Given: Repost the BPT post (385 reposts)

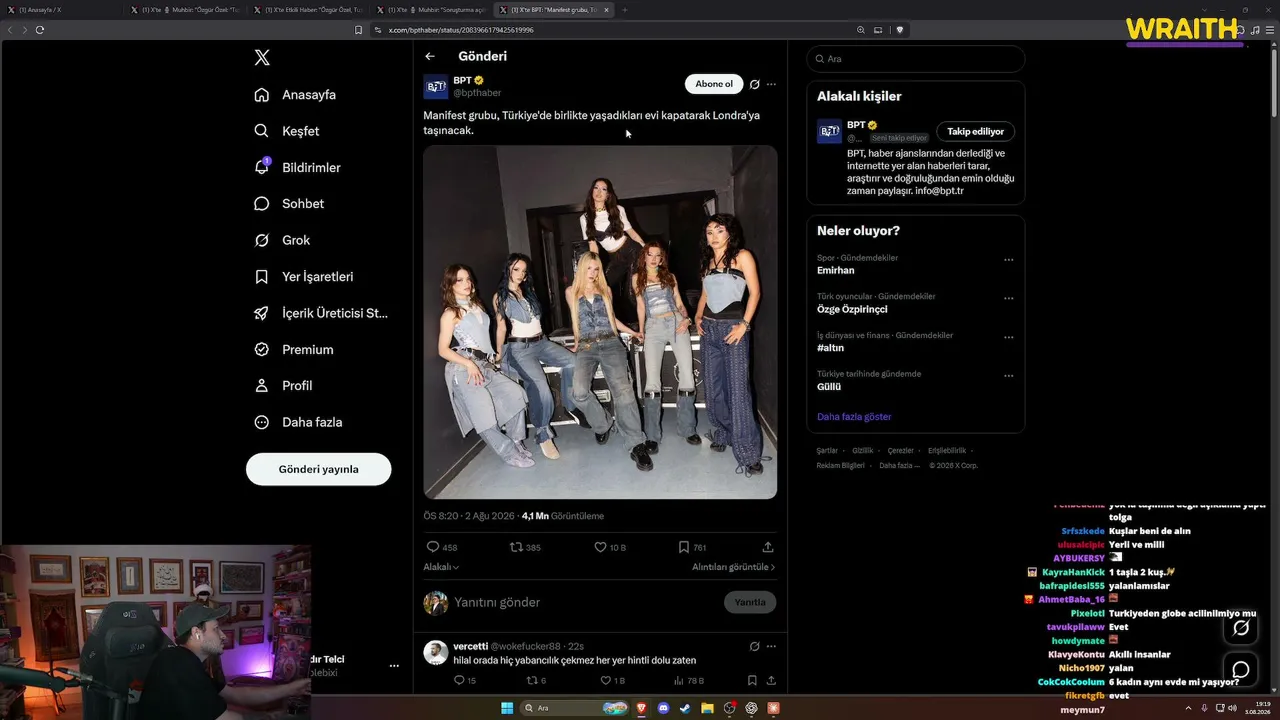Looking at the screenshot, I should [525, 547].
